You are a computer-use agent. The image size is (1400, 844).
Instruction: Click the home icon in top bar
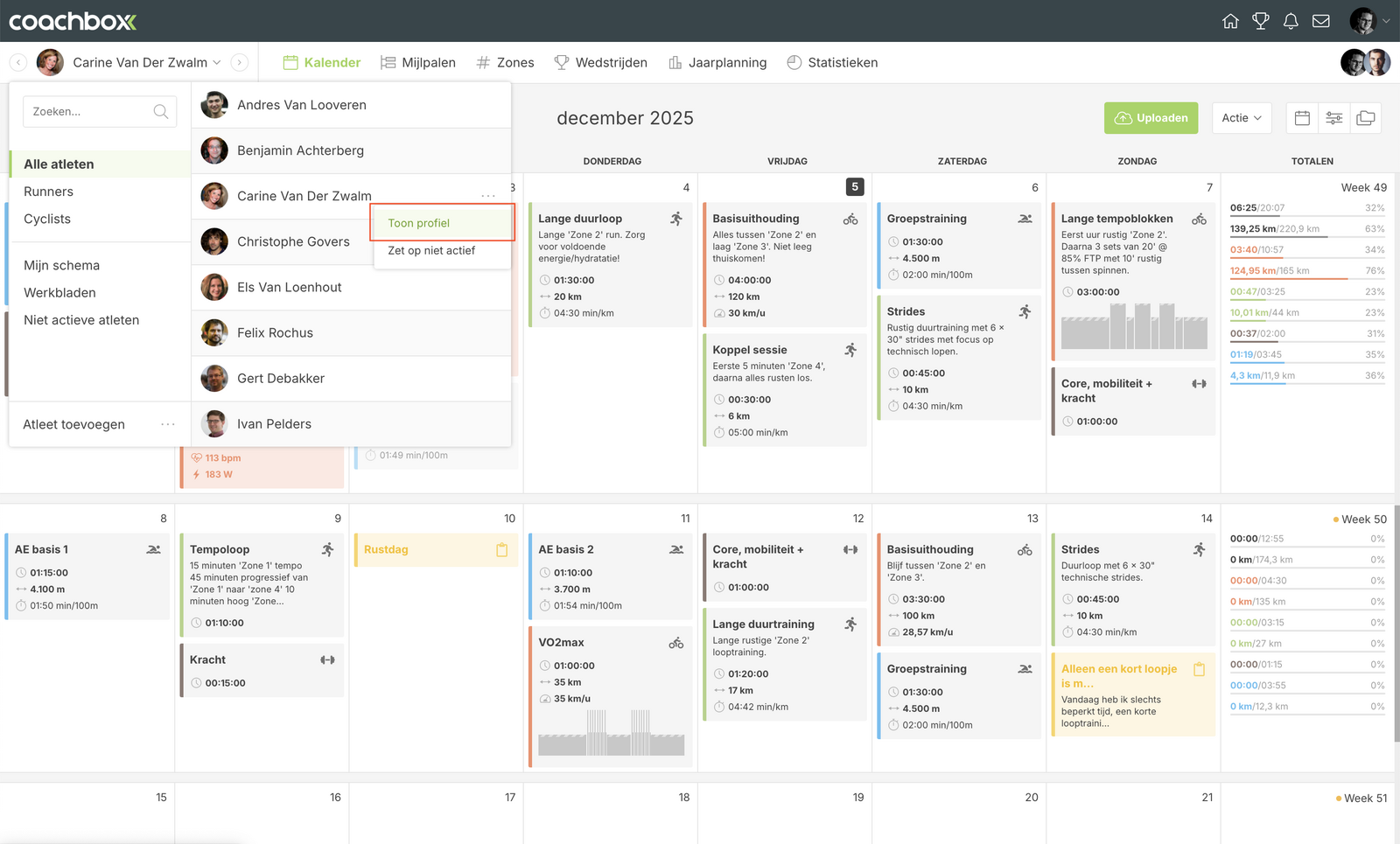click(x=1230, y=21)
